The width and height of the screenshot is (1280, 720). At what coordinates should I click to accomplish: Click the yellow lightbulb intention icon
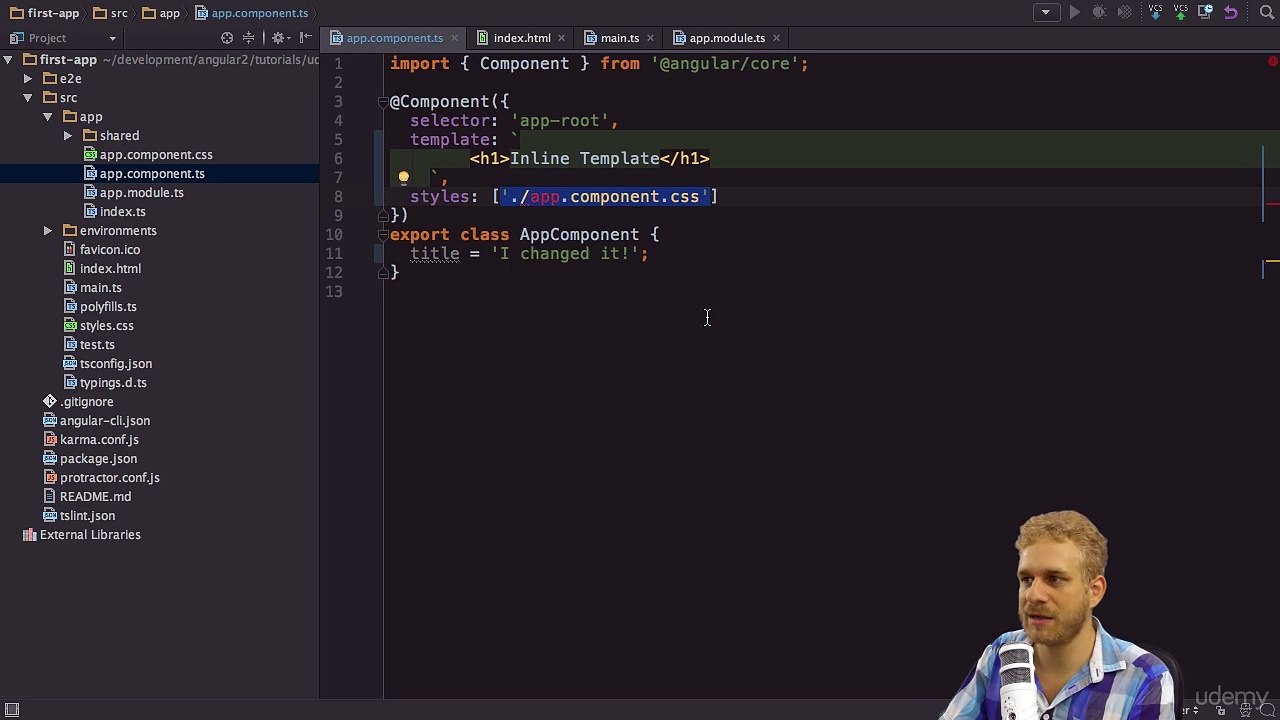click(403, 178)
